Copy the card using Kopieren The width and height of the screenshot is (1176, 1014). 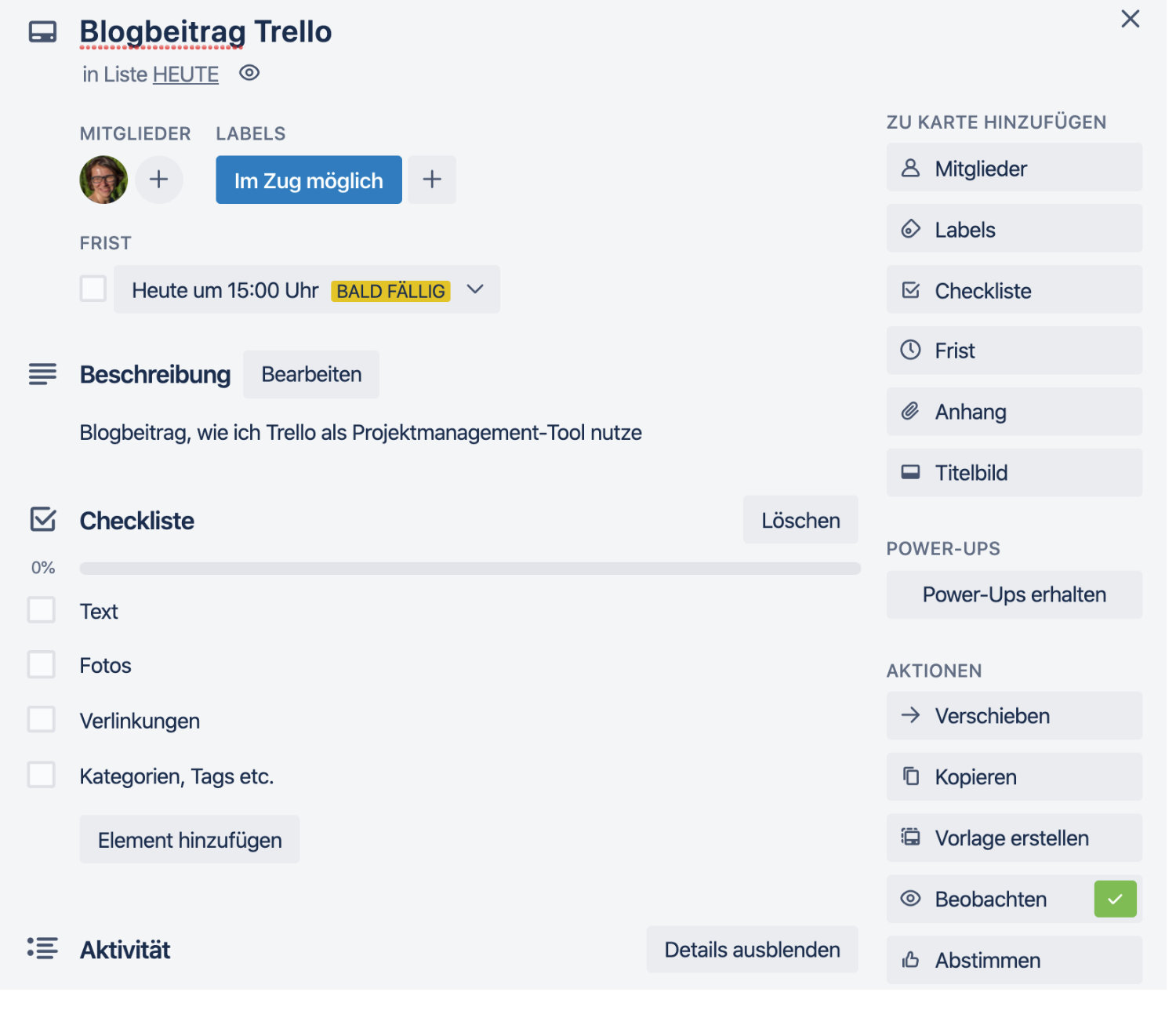(x=1014, y=776)
